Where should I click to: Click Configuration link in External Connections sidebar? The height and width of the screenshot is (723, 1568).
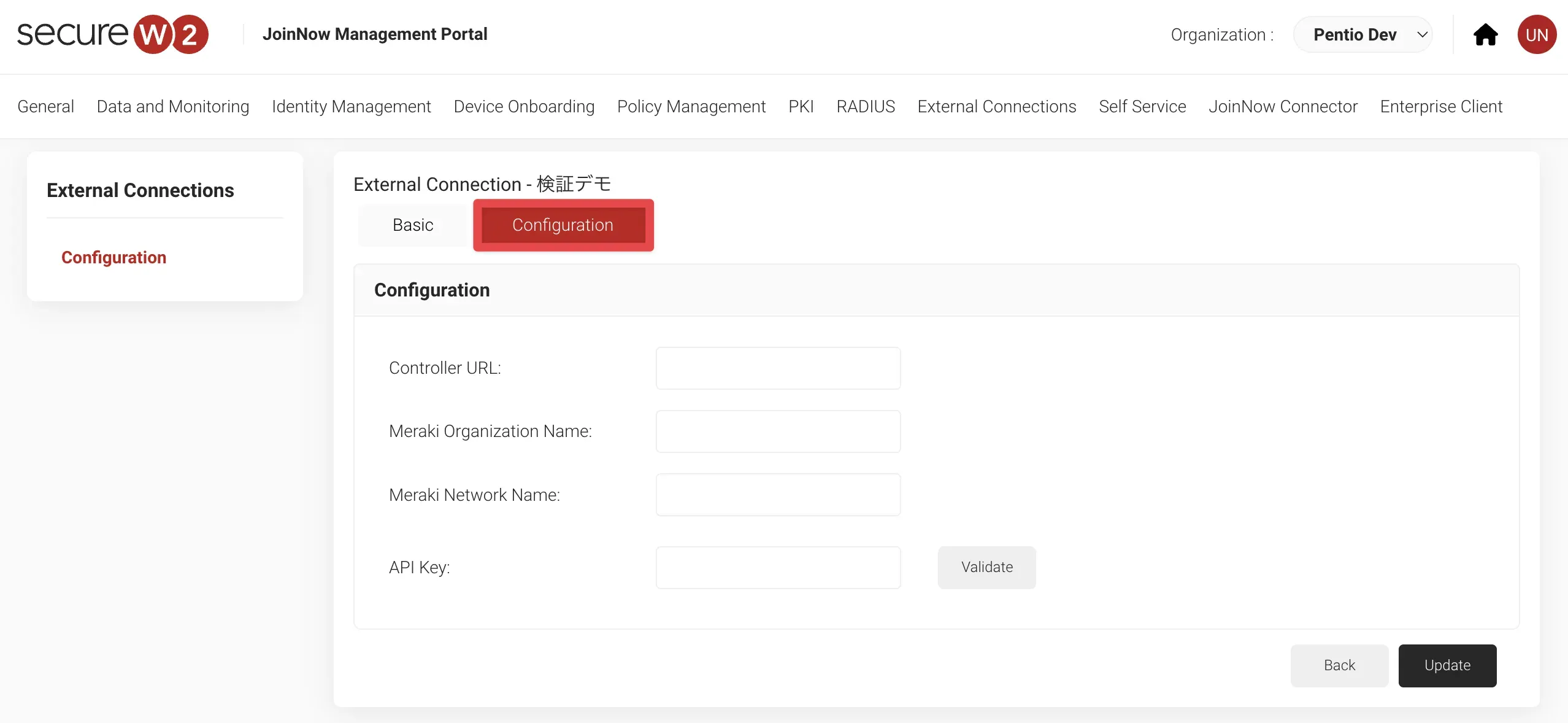(x=113, y=258)
